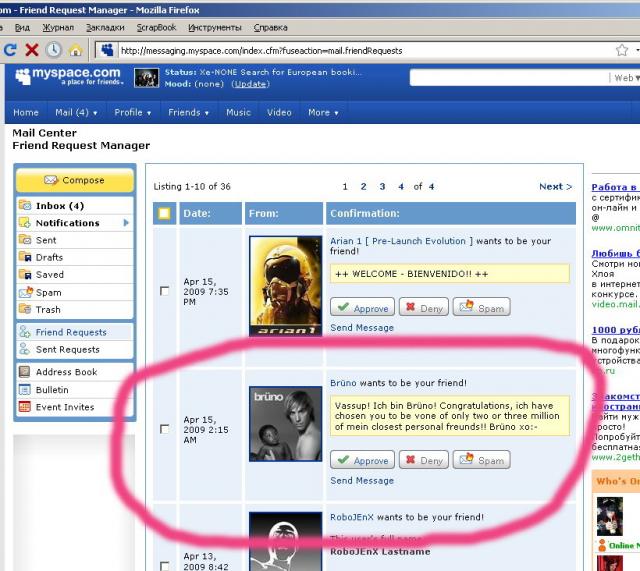Click the myspace.com logo
Viewport: 640px width, 571px height.
[x=69, y=76]
